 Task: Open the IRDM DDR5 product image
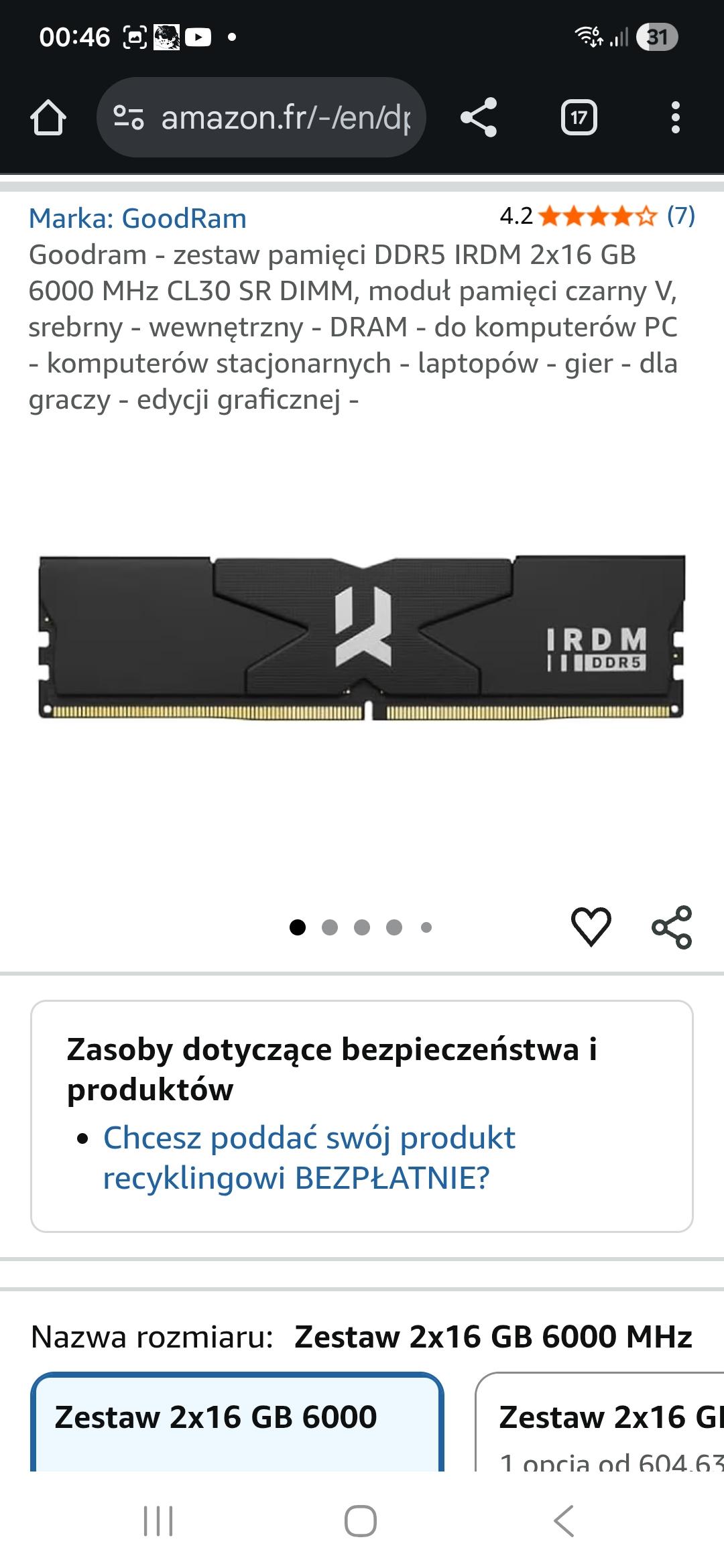coord(362,637)
